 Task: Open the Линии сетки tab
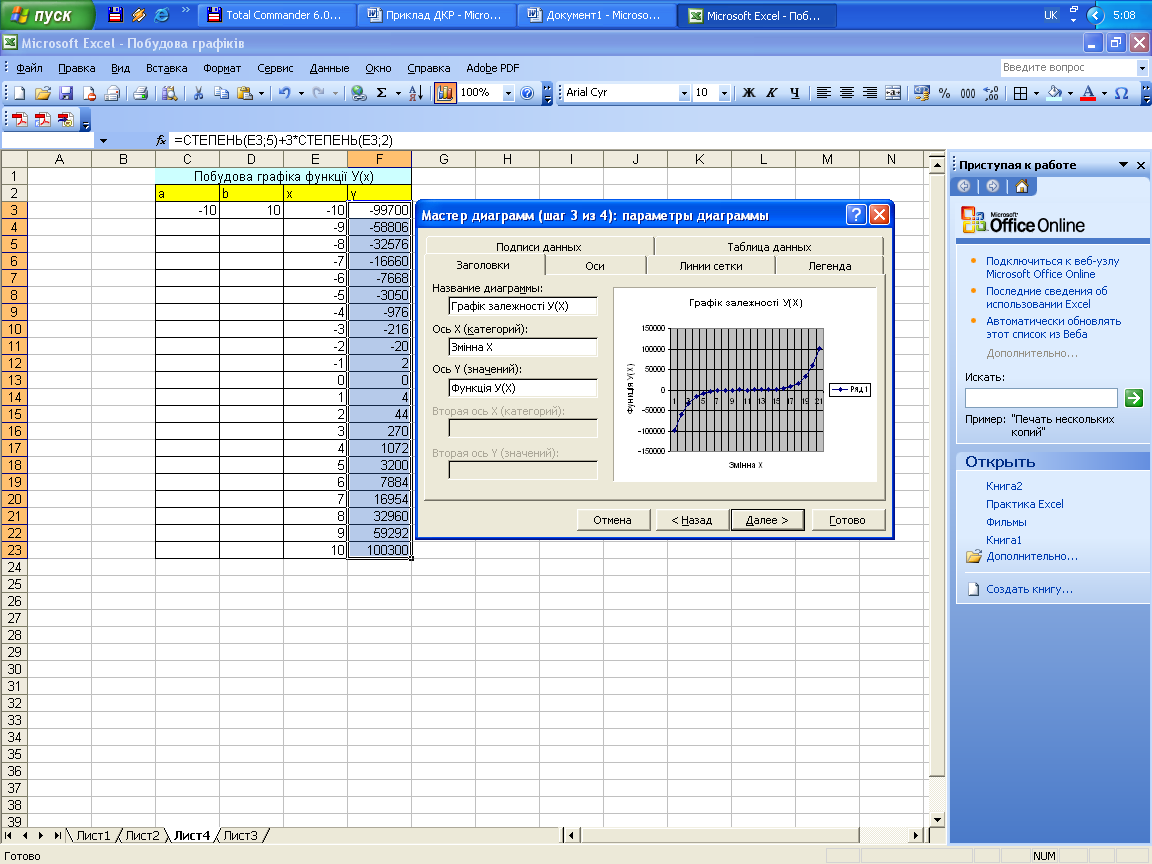point(710,266)
